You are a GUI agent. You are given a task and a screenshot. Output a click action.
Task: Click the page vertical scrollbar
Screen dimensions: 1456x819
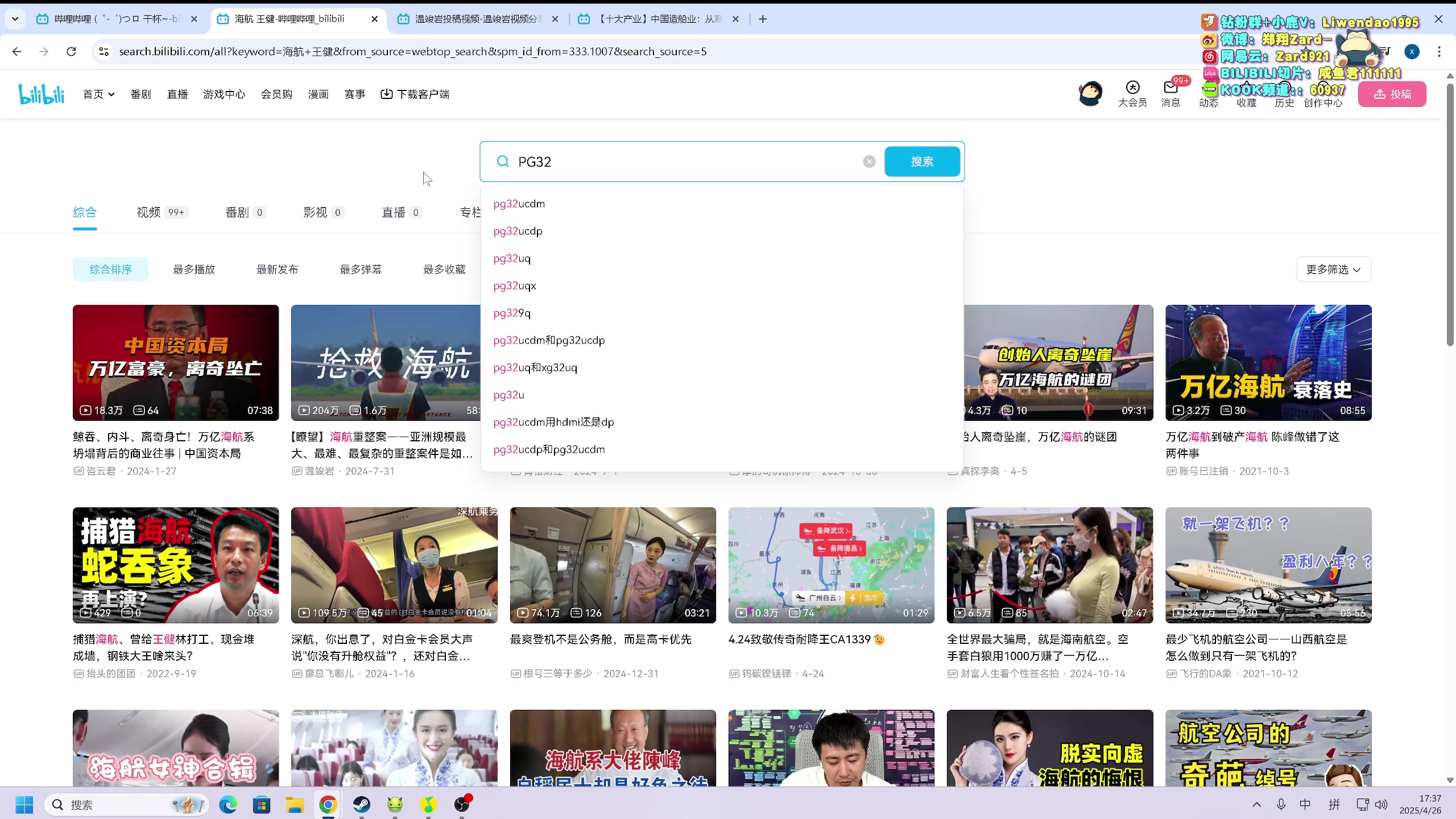1450,214
